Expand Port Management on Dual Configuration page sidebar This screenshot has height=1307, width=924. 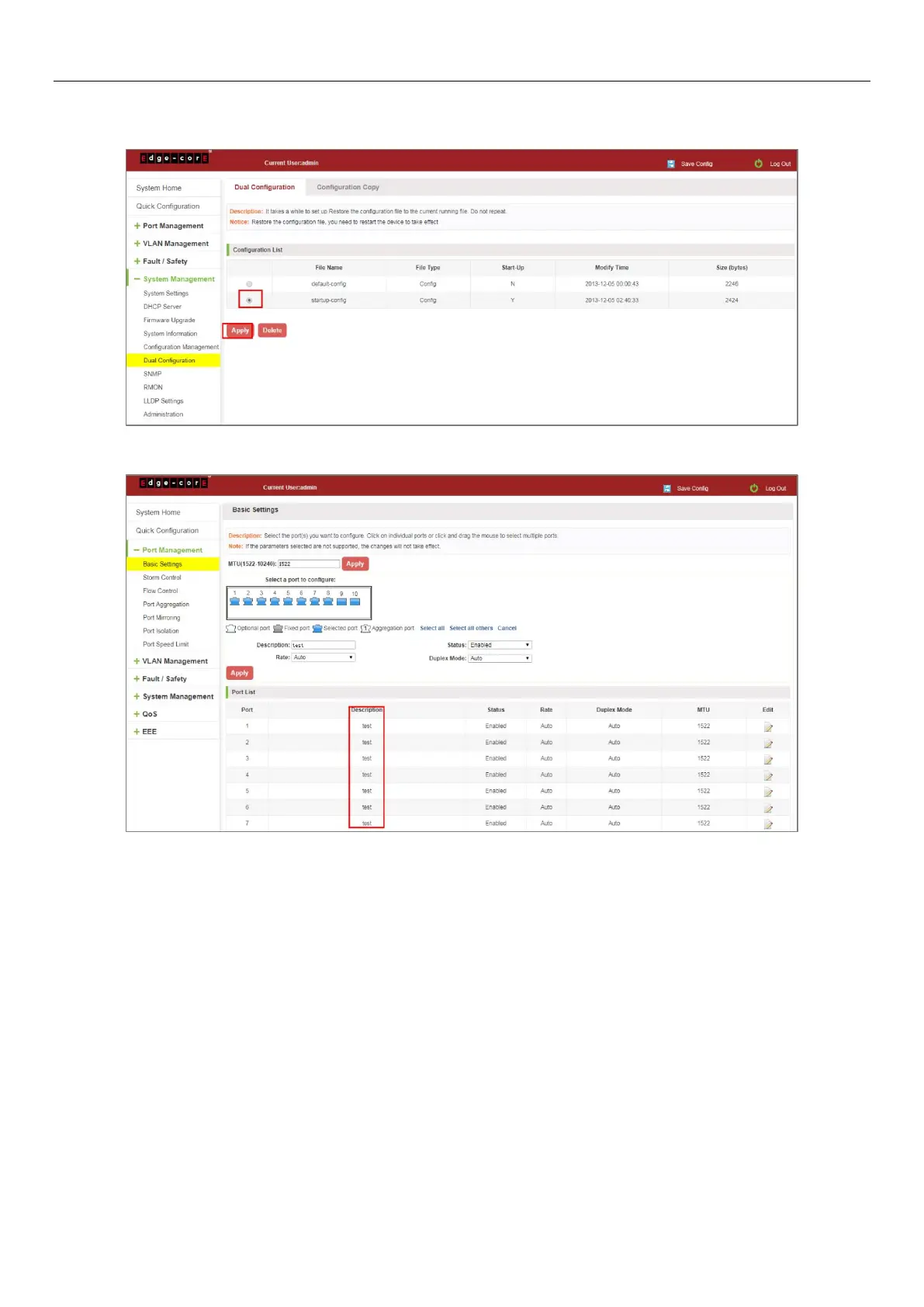168,226
